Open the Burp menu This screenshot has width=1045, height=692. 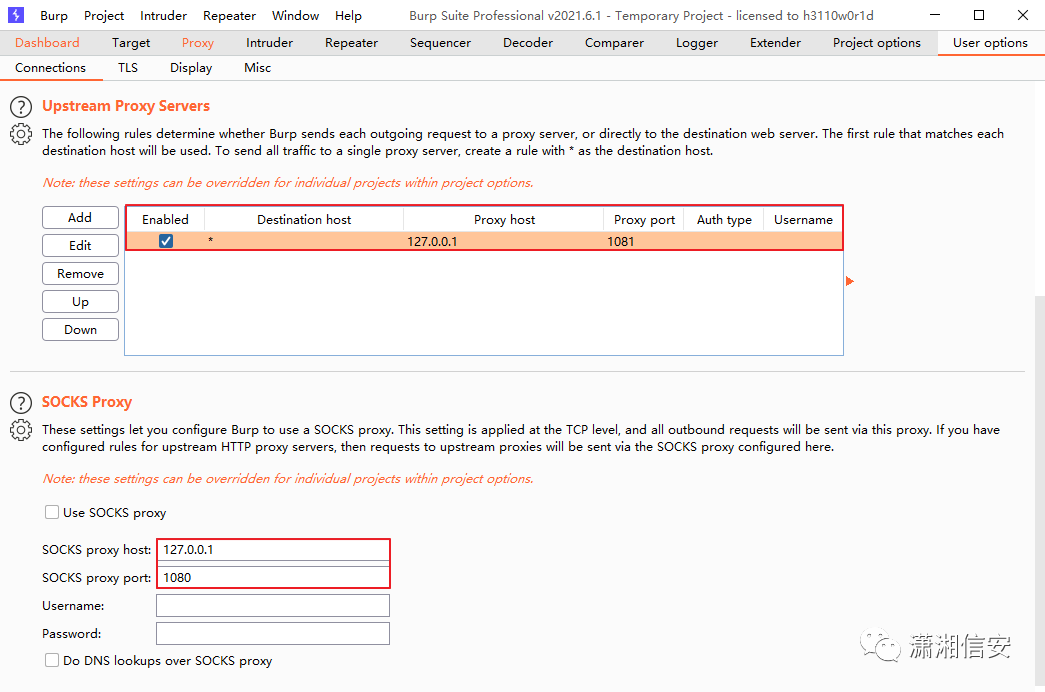54,15
